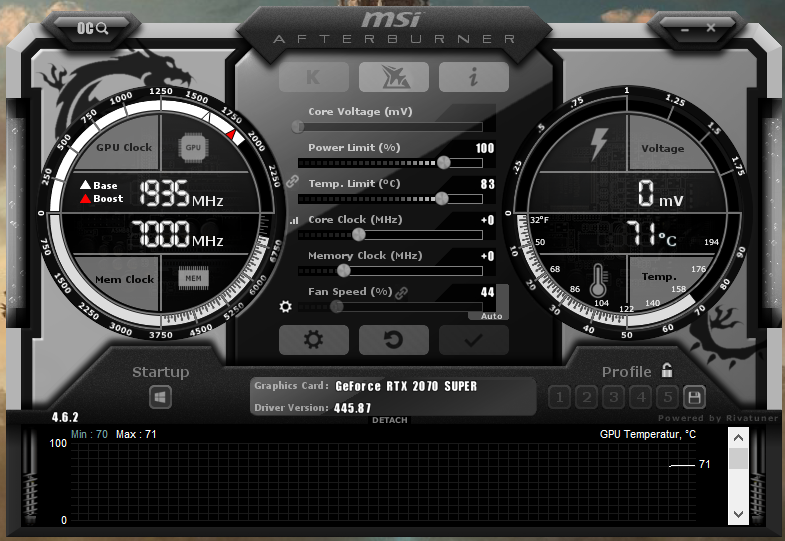Click the 7000 MHz memory clock reading
The image size is (785, 541).
[177, 234]
